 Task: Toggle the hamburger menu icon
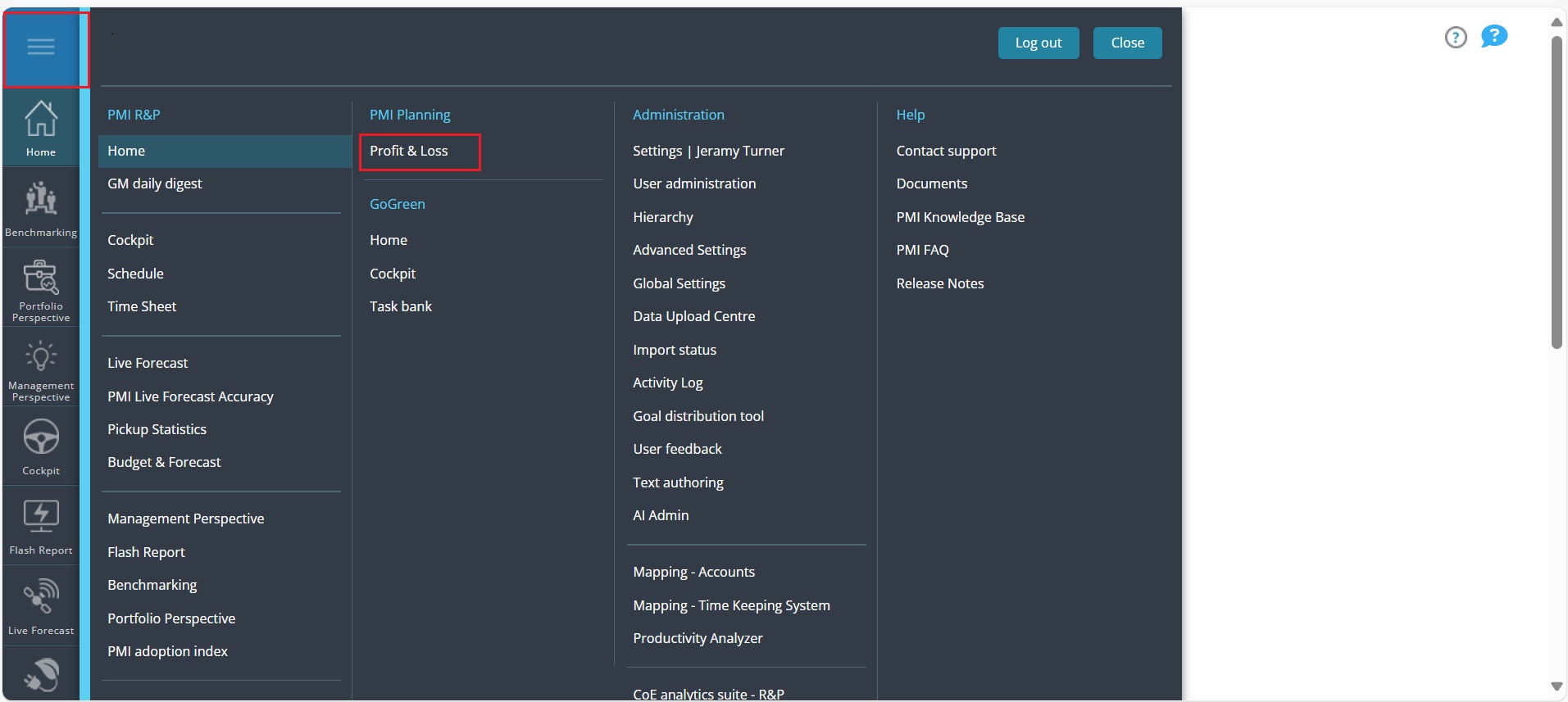pyautogui.click(x=41, y=47)
